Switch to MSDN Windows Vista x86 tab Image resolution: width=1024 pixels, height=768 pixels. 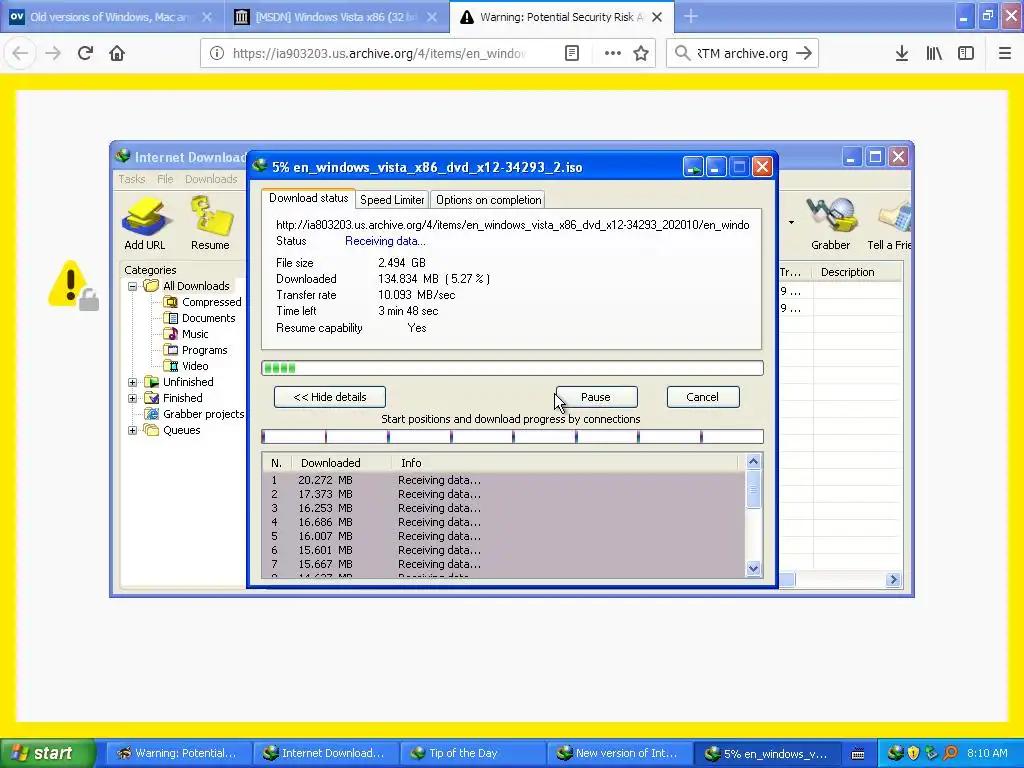click(337, 17)
